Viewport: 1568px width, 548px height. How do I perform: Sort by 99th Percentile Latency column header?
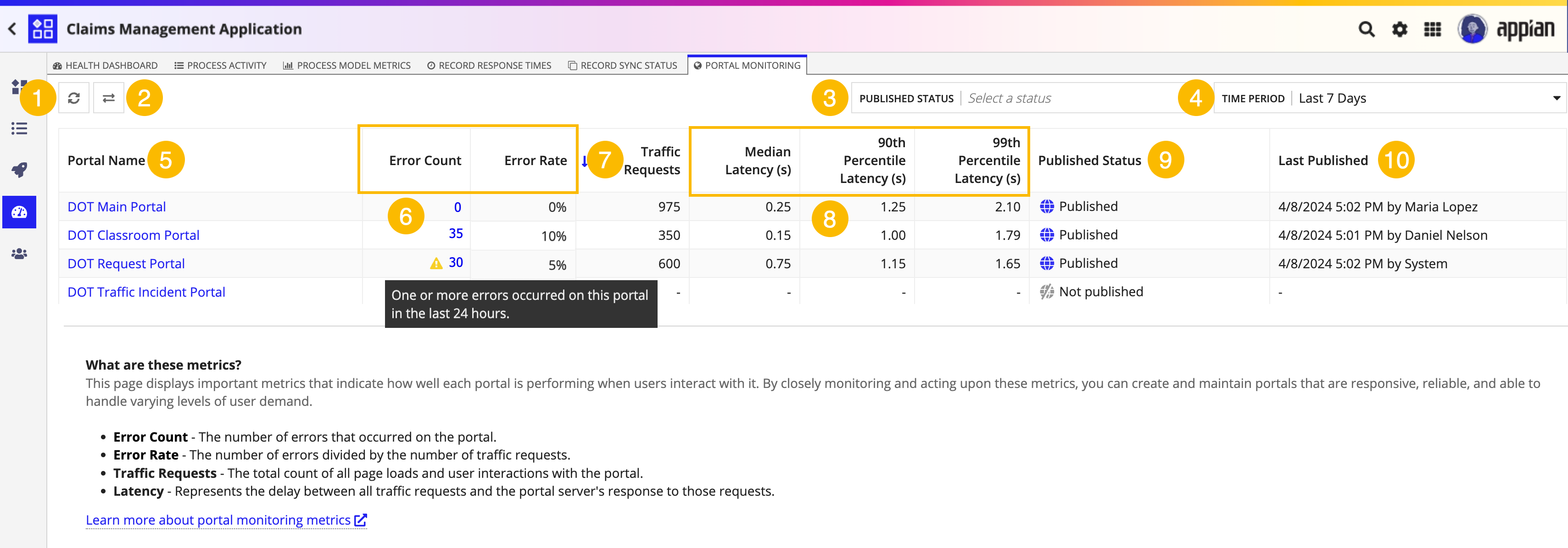[x=988, y=161]
